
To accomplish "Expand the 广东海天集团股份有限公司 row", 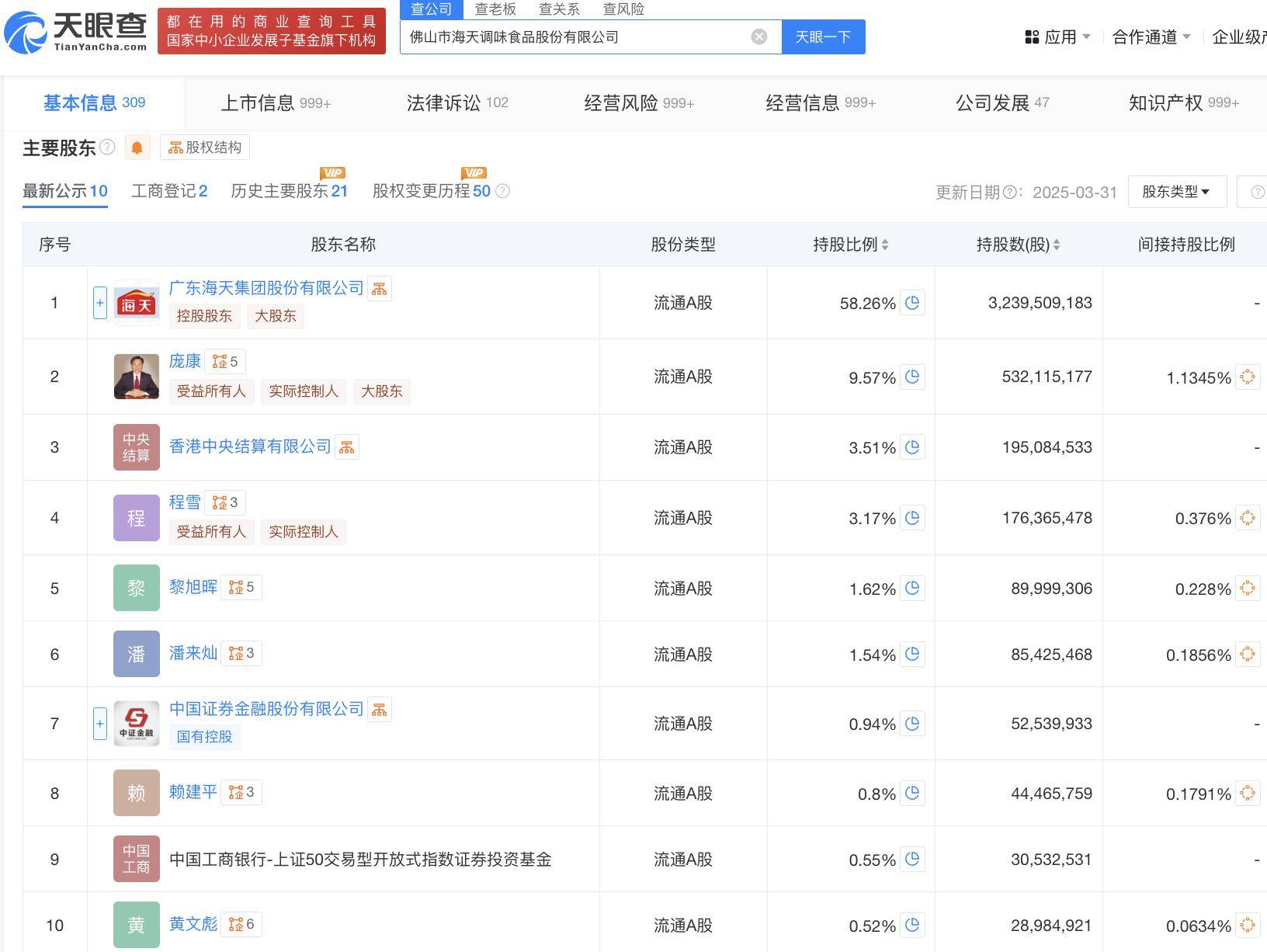I will pyautogui.click(x=100, y=303).
